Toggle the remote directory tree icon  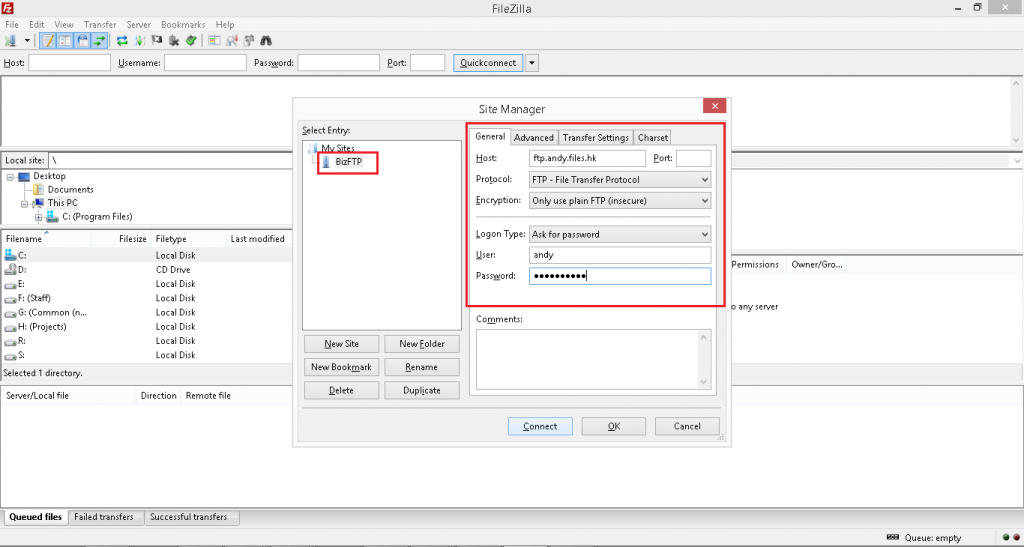(82, 40)
